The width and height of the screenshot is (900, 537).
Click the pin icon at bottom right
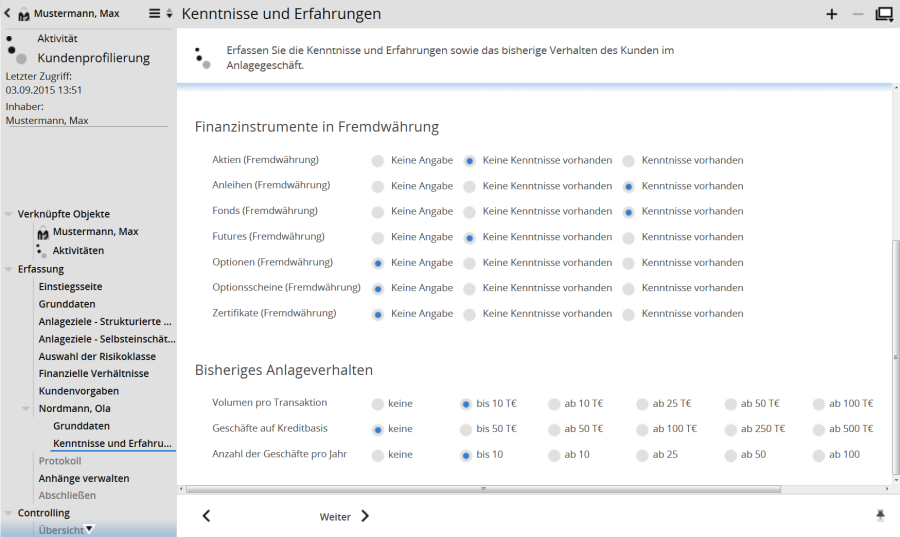pos(880,516)
